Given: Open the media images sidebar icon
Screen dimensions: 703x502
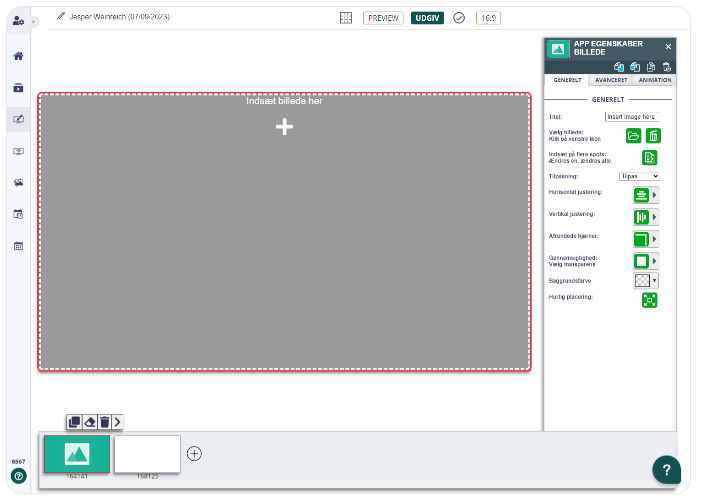Looking at the screenshot, I should pyautogui.click(x=18, y=182).
